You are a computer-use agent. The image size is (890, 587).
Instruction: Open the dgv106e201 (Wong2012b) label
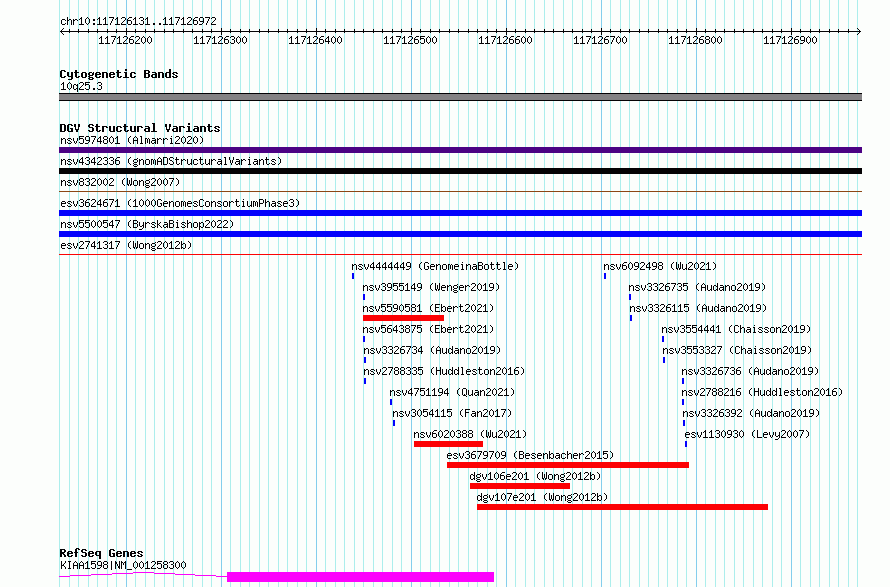pyautogui.click(x=535, y=476)
